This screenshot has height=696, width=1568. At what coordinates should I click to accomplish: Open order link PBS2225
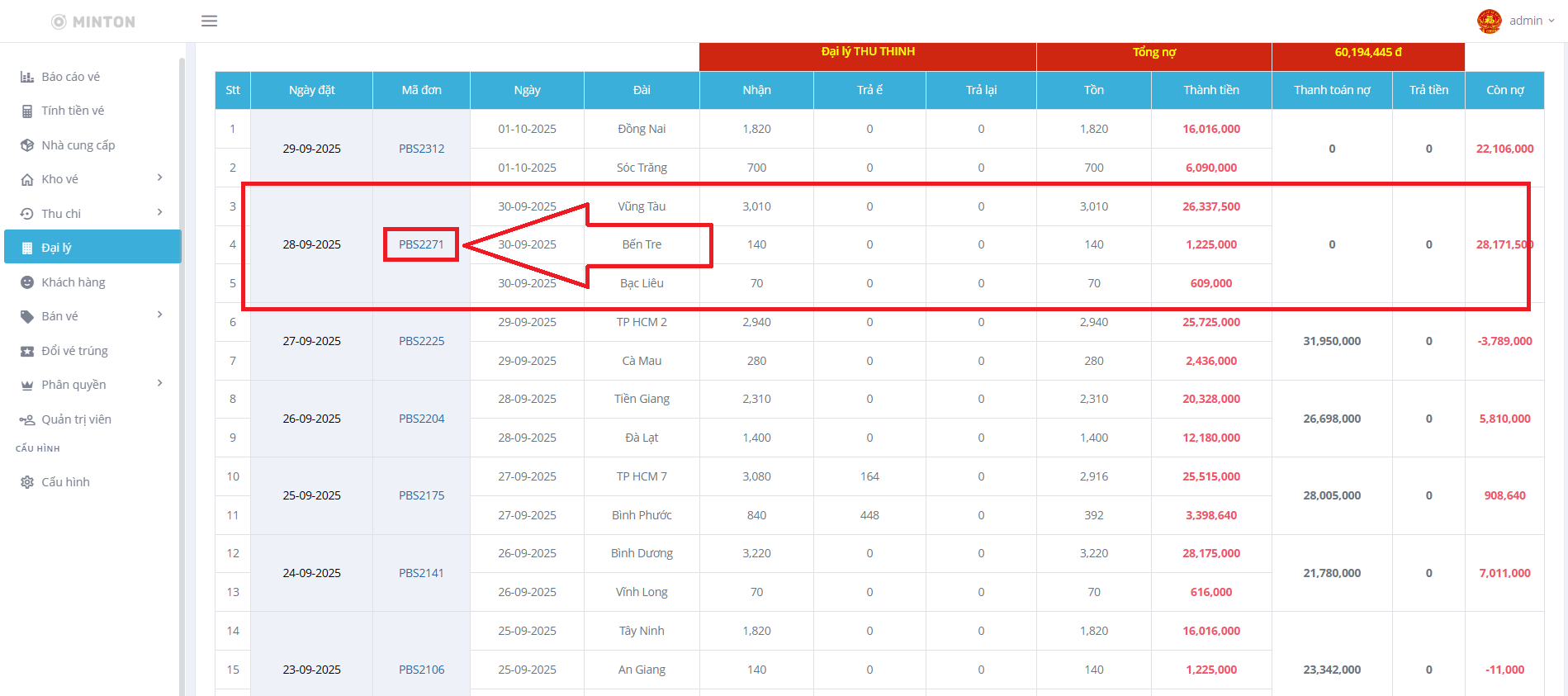pyautogui.click(x=421, y=341)
